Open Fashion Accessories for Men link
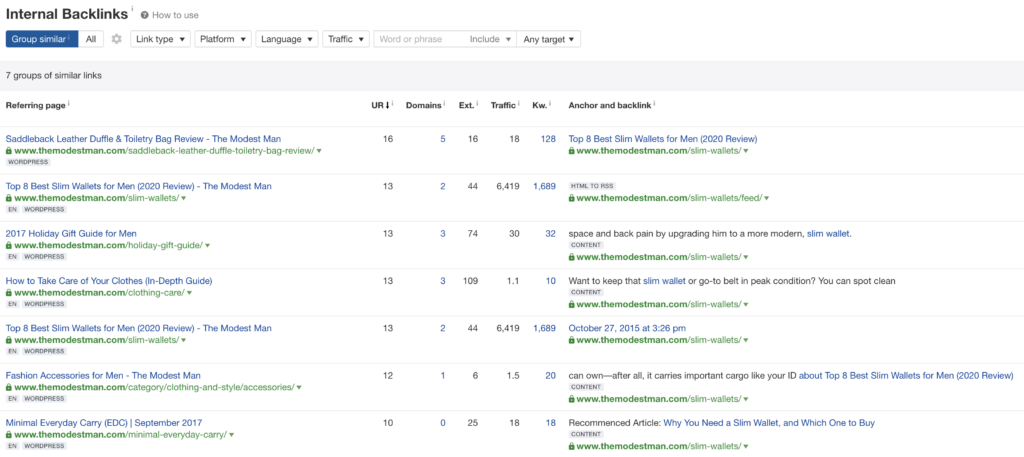 103,375
